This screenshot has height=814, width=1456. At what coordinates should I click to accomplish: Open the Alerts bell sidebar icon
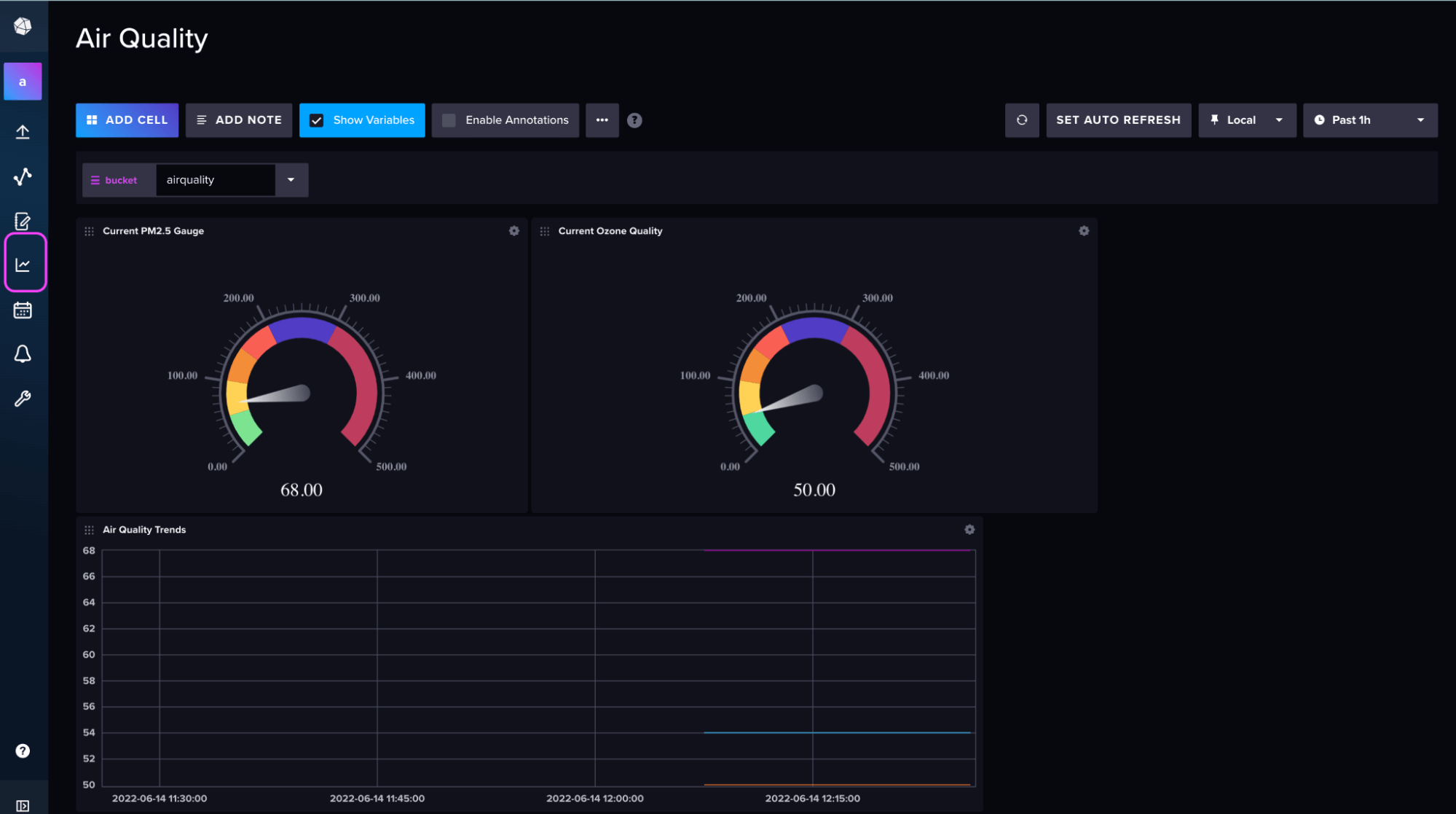pos(23,354)
